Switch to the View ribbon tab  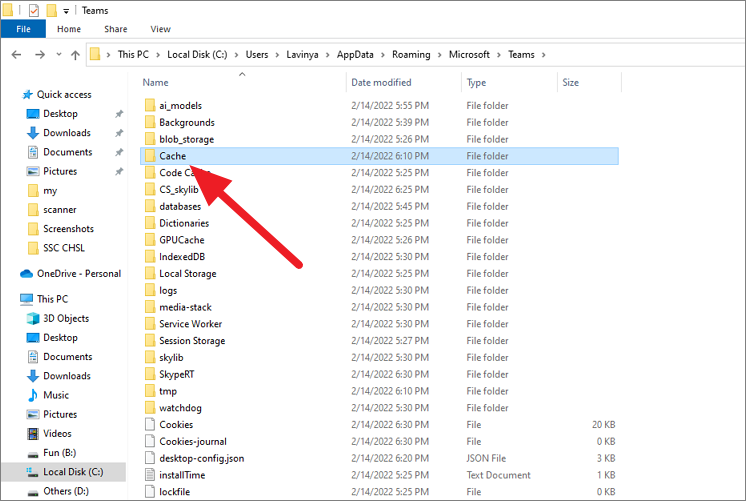click(x=160, y=29)
